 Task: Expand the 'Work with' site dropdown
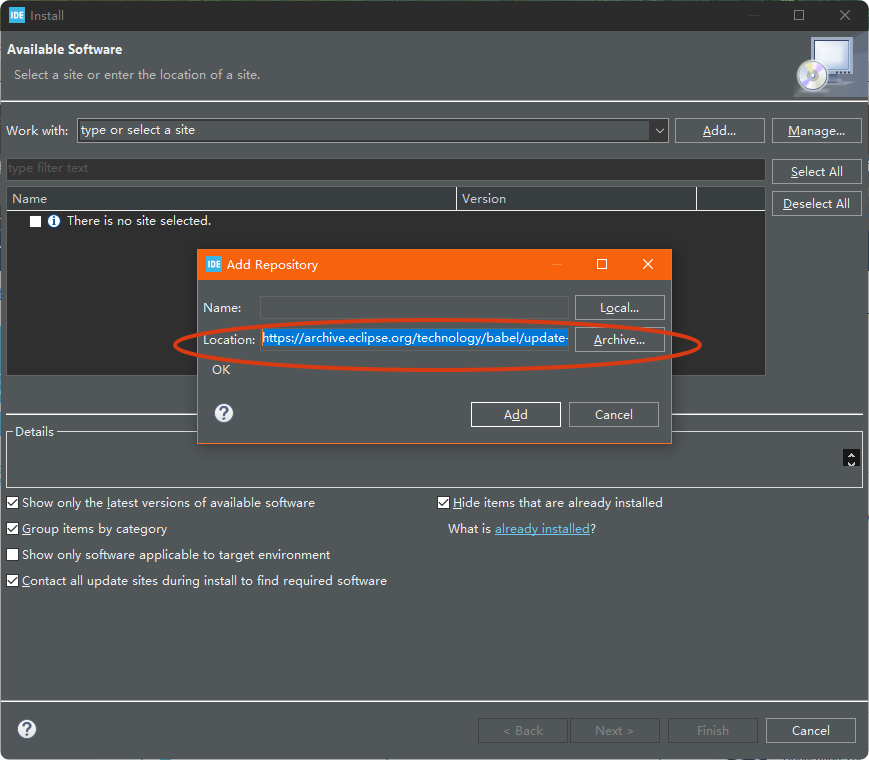tap(658, 130)
